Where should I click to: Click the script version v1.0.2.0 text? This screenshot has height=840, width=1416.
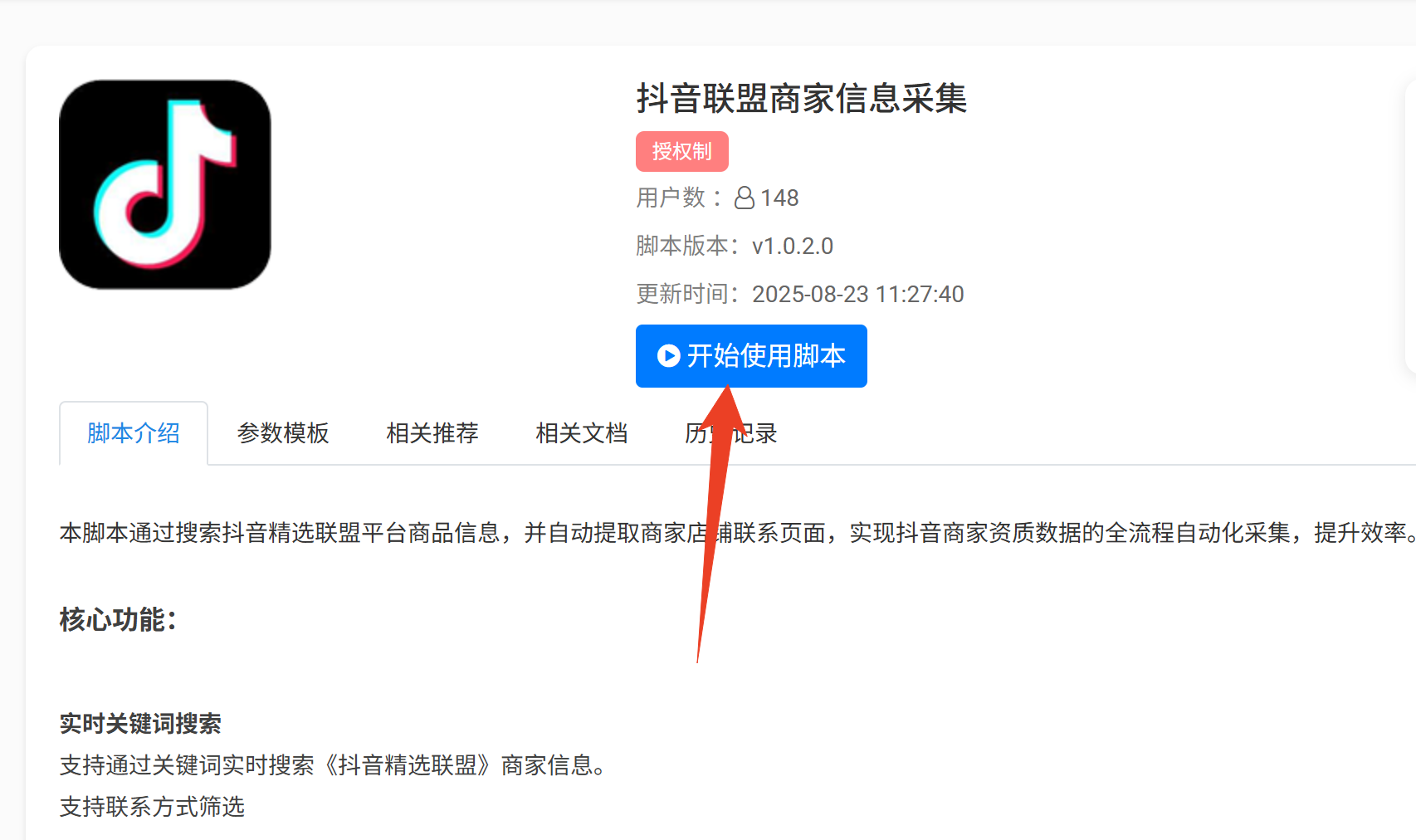(793, 246)
